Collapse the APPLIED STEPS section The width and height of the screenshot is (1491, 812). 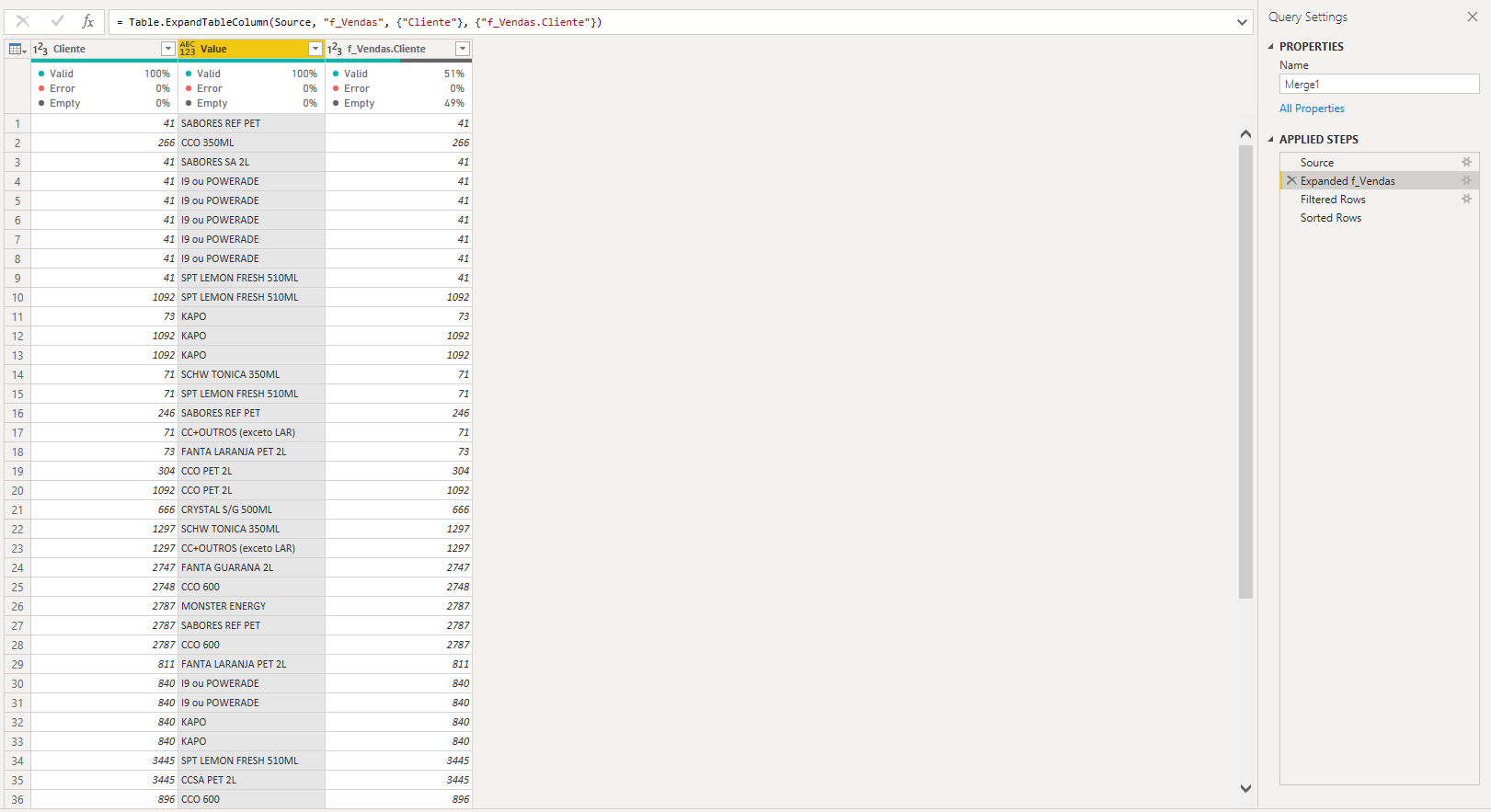click(1271, 140)
